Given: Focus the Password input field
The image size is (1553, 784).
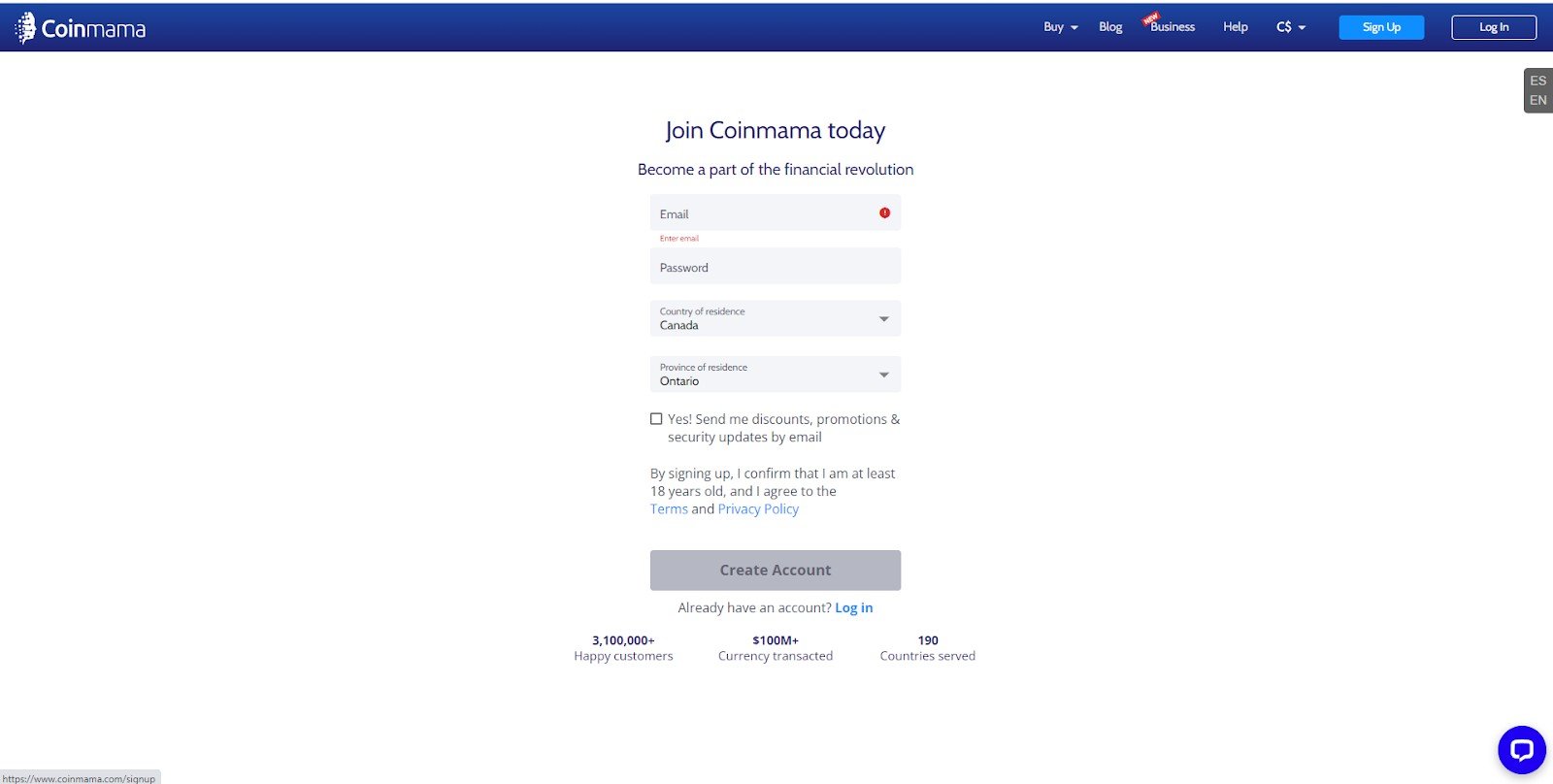Looking at the screenshot, I should [775, 267].
